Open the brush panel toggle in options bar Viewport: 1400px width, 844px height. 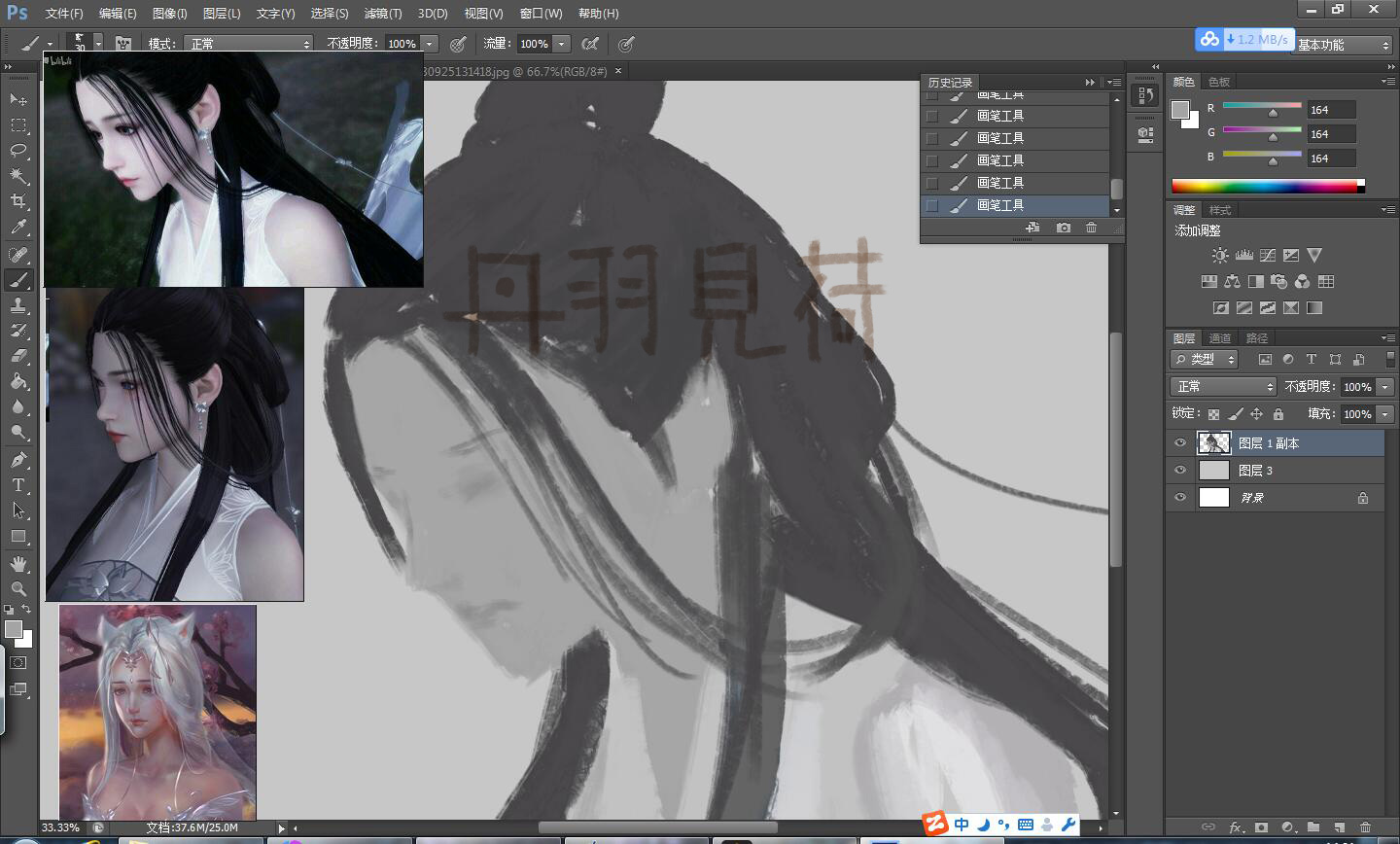pos(123,44)
